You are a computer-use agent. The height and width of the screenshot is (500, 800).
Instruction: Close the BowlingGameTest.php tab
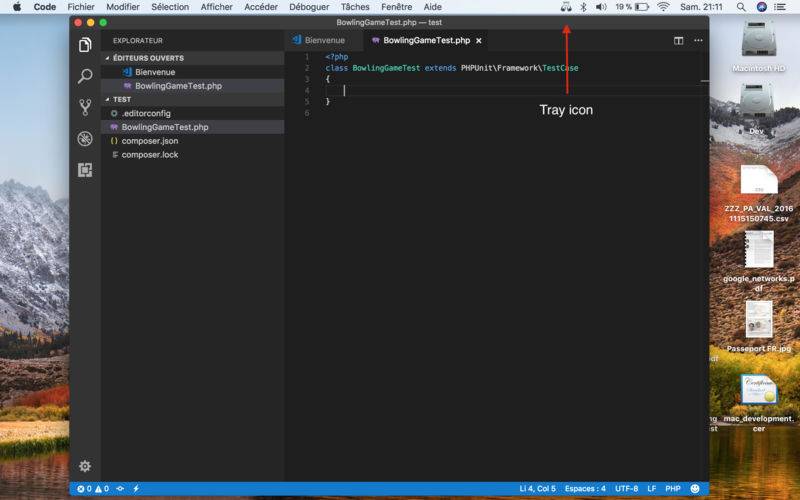[479, 41]
